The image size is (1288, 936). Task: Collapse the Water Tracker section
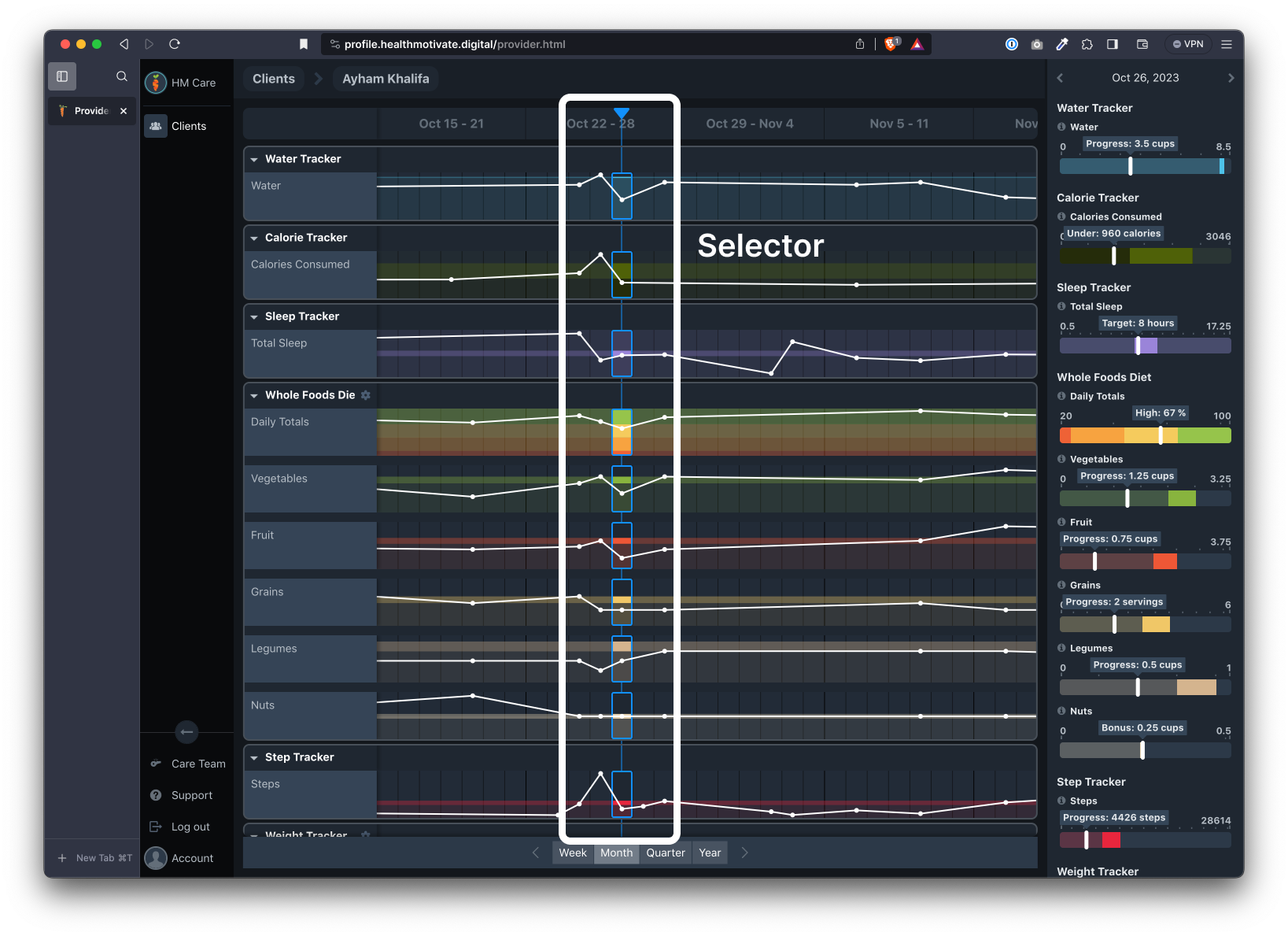pos(254,160)
